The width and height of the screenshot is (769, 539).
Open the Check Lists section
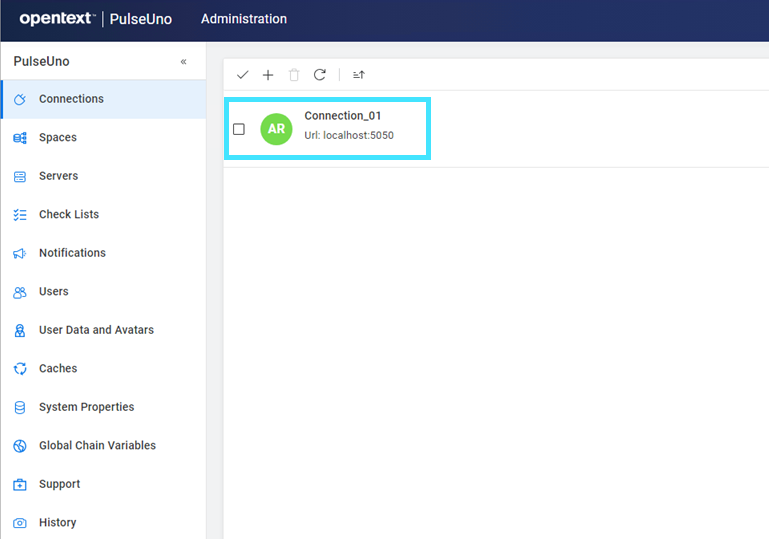click(x=69, y=215)
